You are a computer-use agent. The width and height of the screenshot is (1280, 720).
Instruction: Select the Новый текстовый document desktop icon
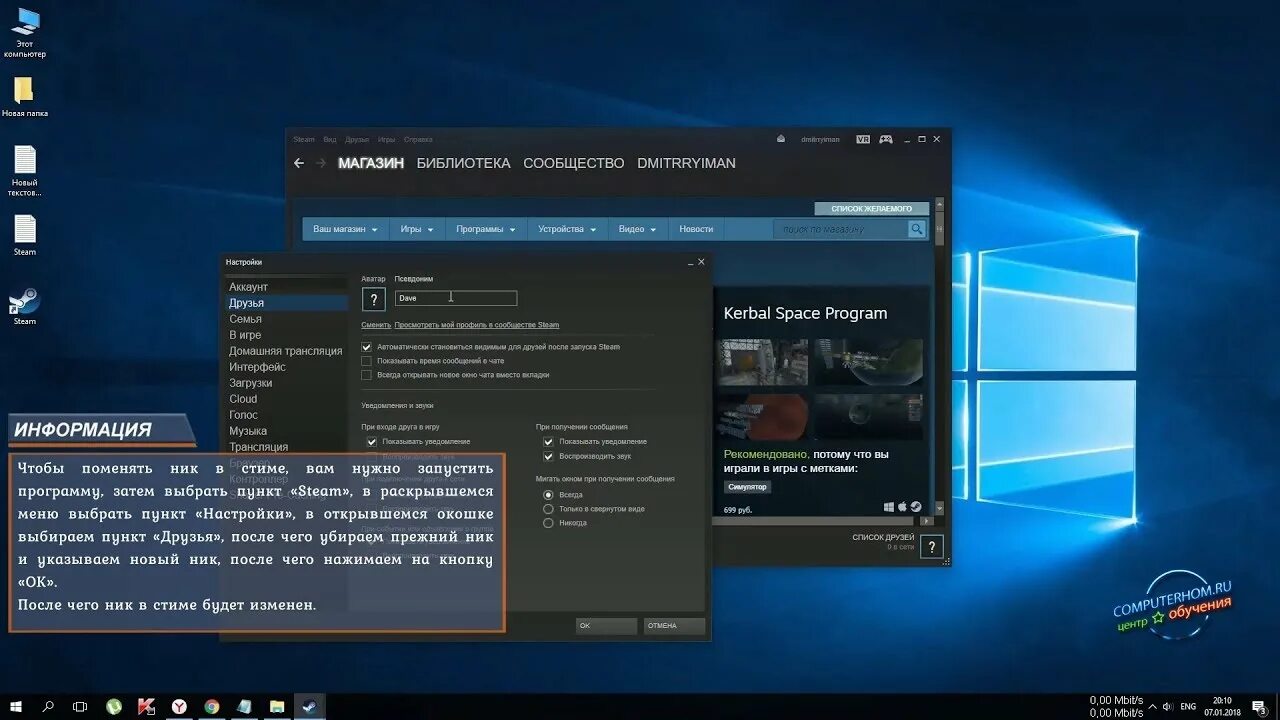24,171
